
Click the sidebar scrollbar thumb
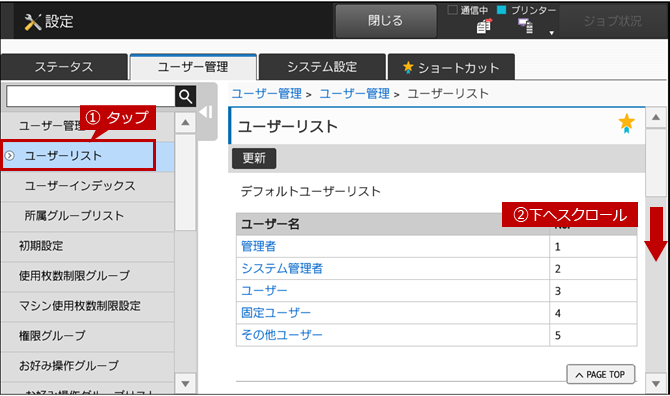tap(185, 182)
